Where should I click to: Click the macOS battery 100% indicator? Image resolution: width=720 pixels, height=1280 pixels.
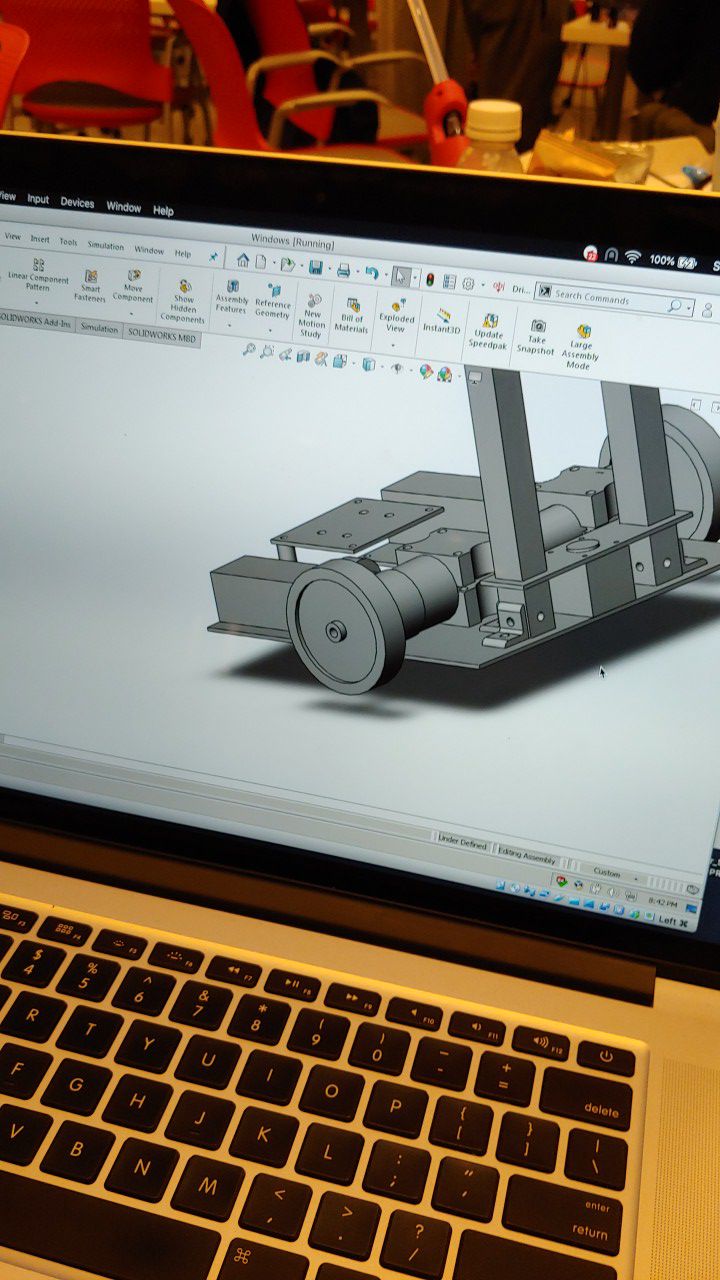[674, 261]
